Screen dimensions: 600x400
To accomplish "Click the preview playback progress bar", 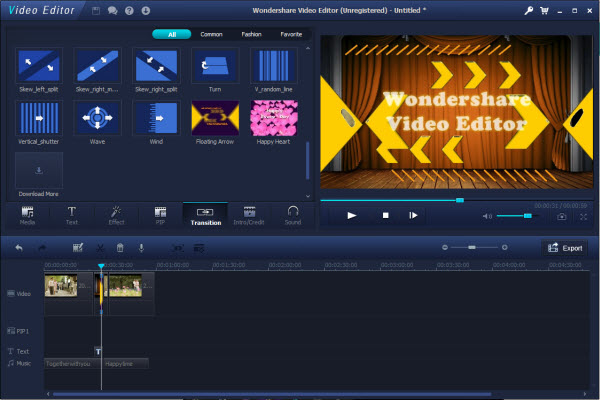I will 456,200.
